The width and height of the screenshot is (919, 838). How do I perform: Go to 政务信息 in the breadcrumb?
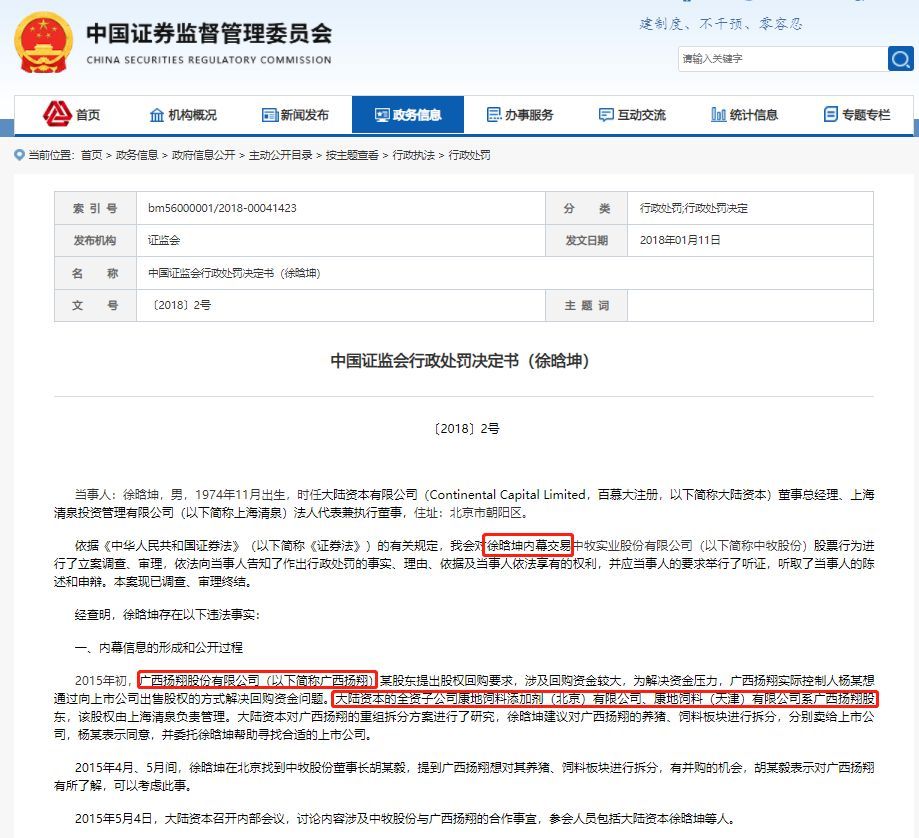point(137,155)
